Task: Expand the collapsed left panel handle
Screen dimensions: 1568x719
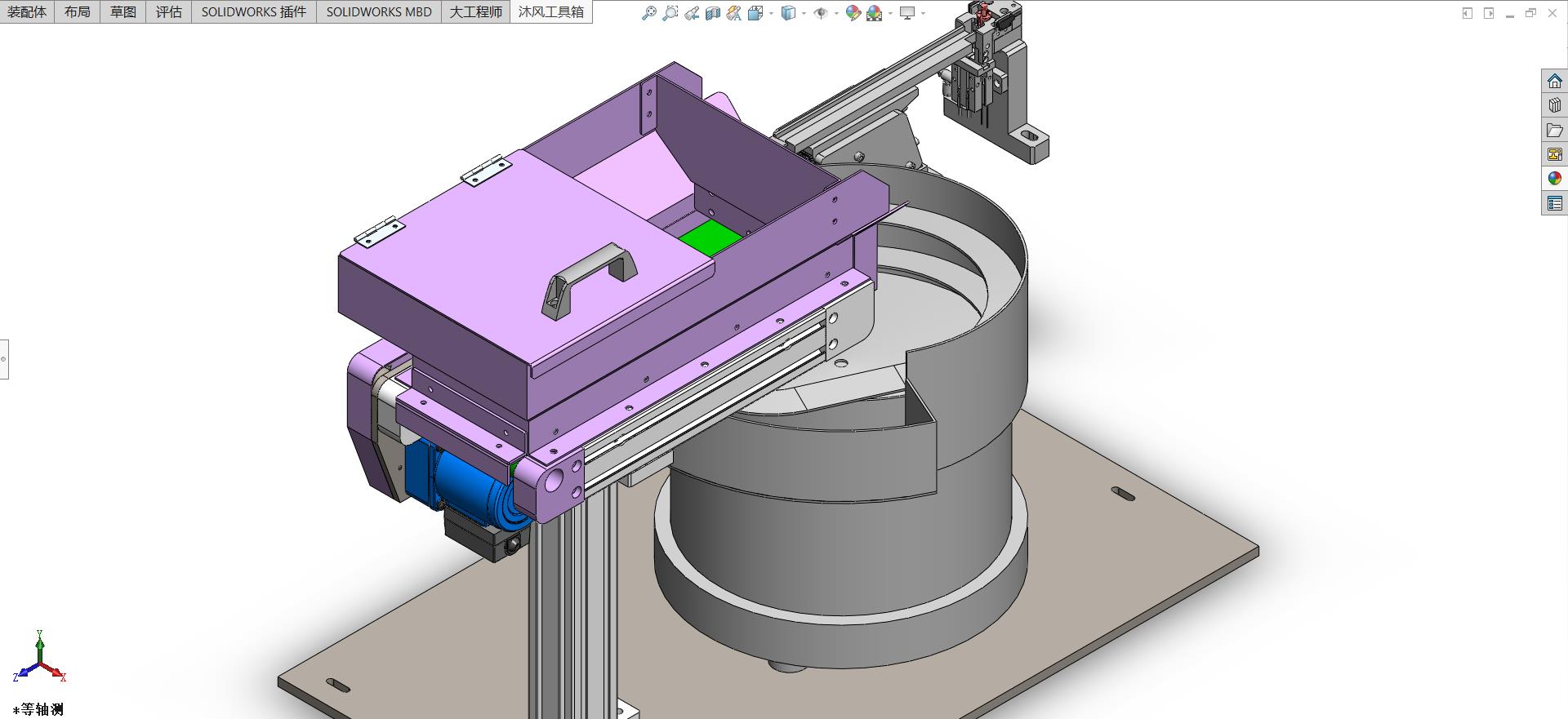Action: (4, 359)
